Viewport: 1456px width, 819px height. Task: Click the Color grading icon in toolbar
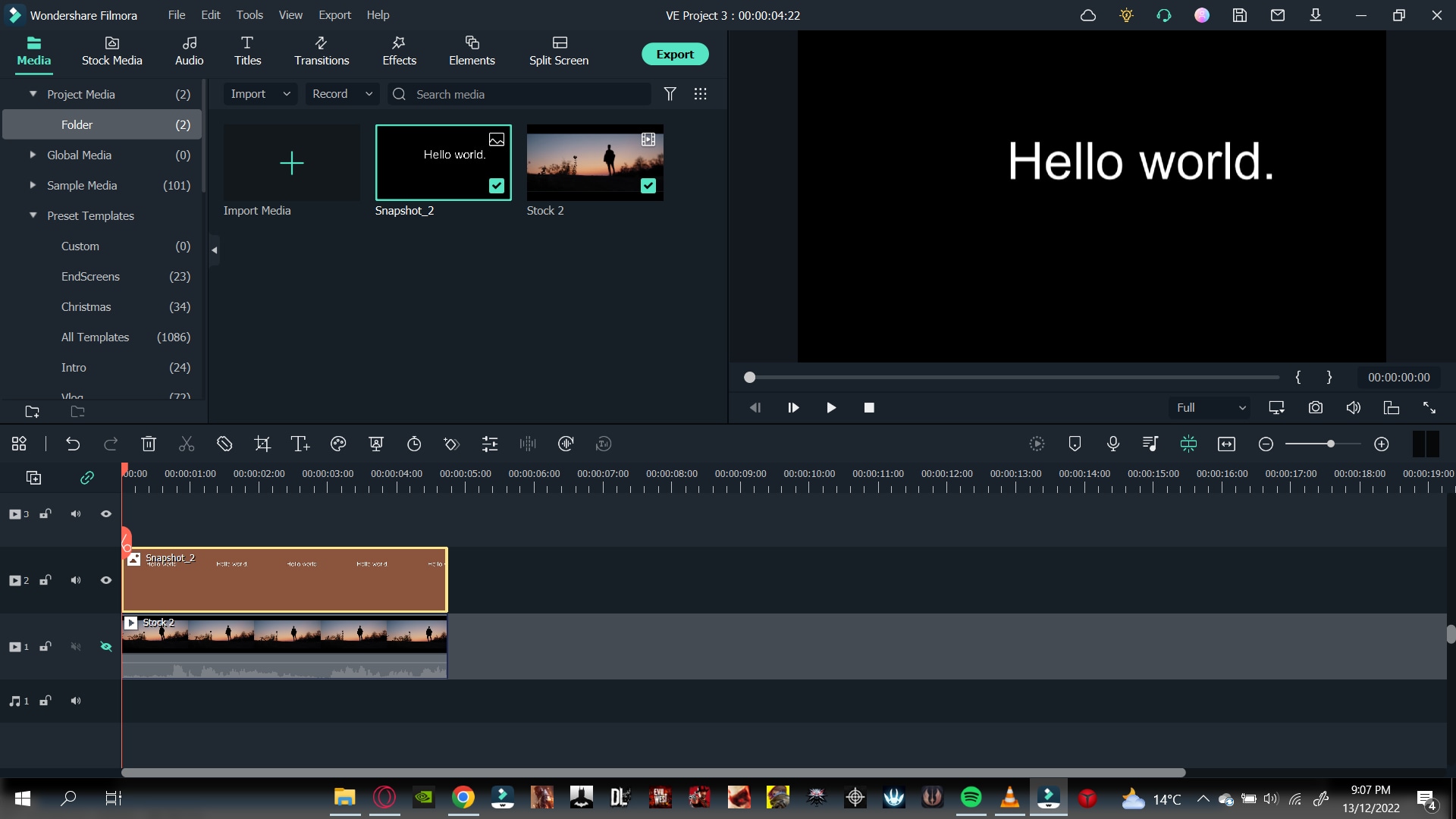tap(339, 444)
